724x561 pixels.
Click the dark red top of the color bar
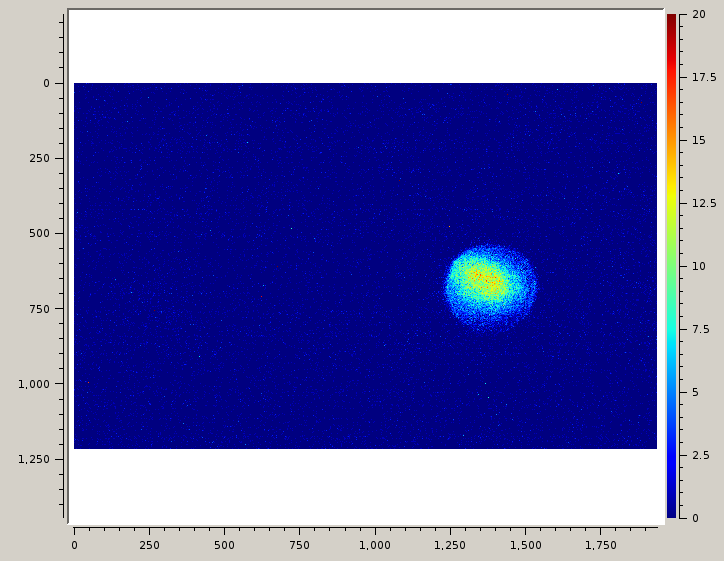coord(671,20)
